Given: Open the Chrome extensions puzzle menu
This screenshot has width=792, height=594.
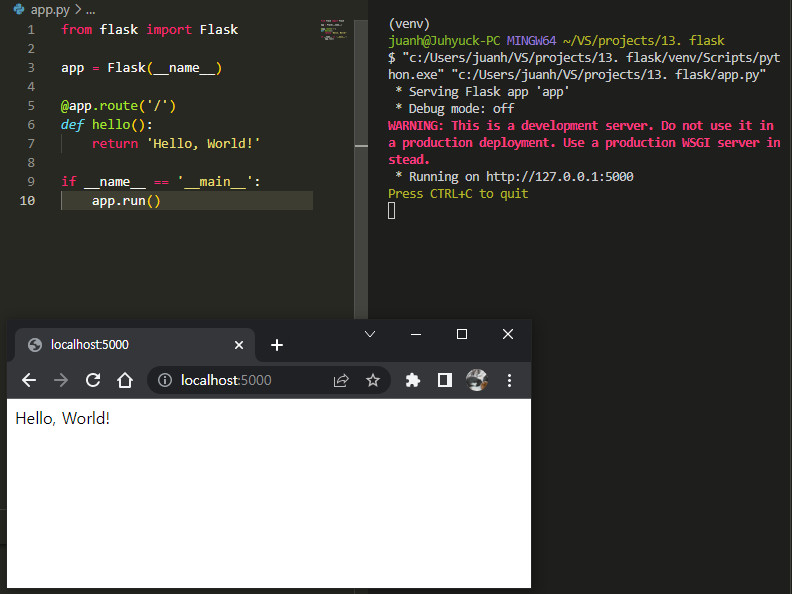Looking at the screenshot, I should coord(413,380).
